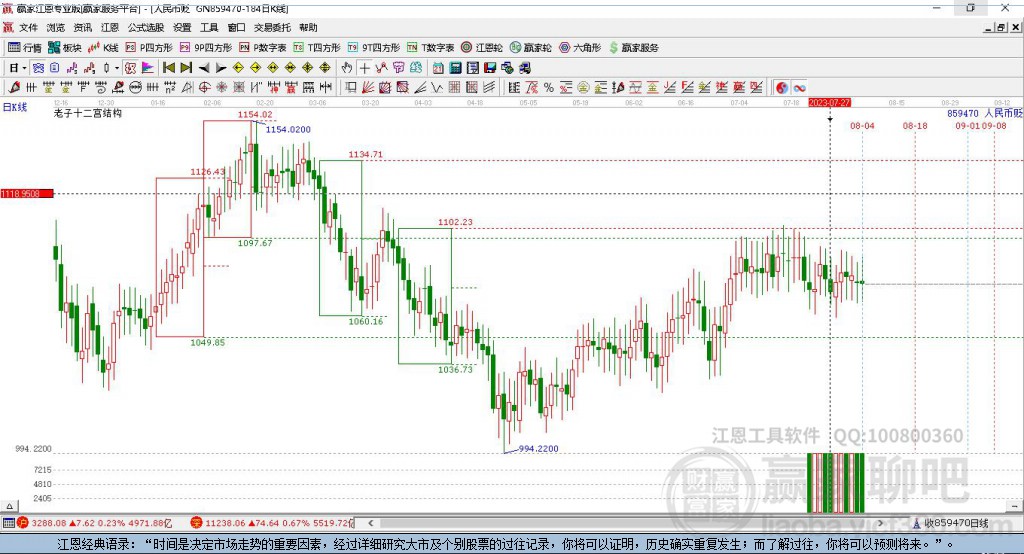Jump to last bar with skip-to-end icon

click(186, 68)
